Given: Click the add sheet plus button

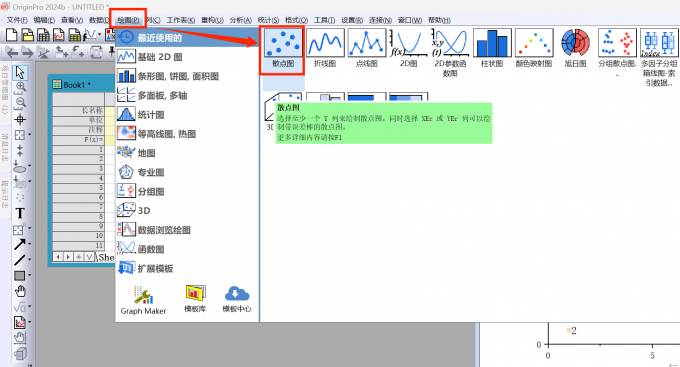Looking at the screenshot, I should 78,257.
